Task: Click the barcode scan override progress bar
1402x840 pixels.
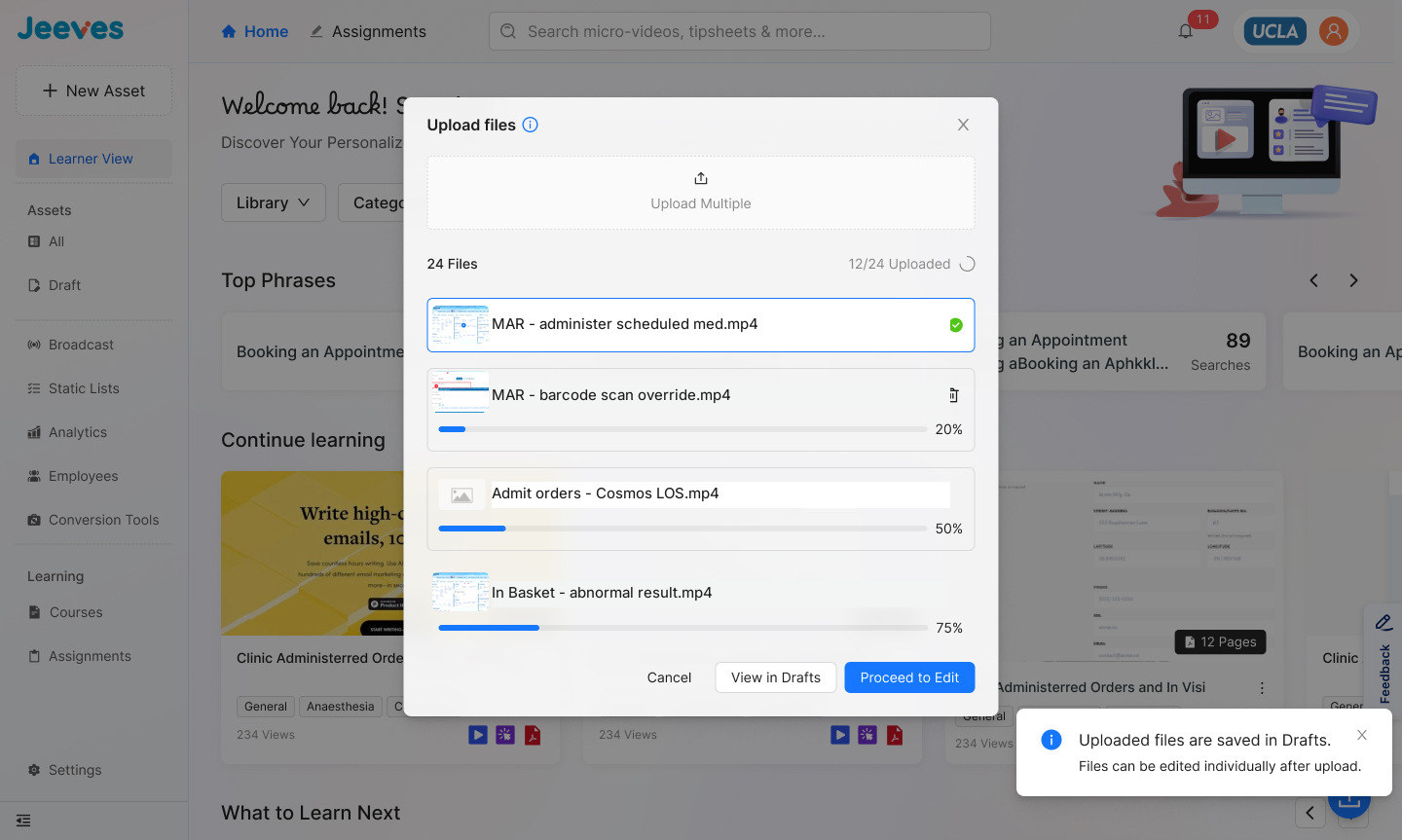Action: 683,429
